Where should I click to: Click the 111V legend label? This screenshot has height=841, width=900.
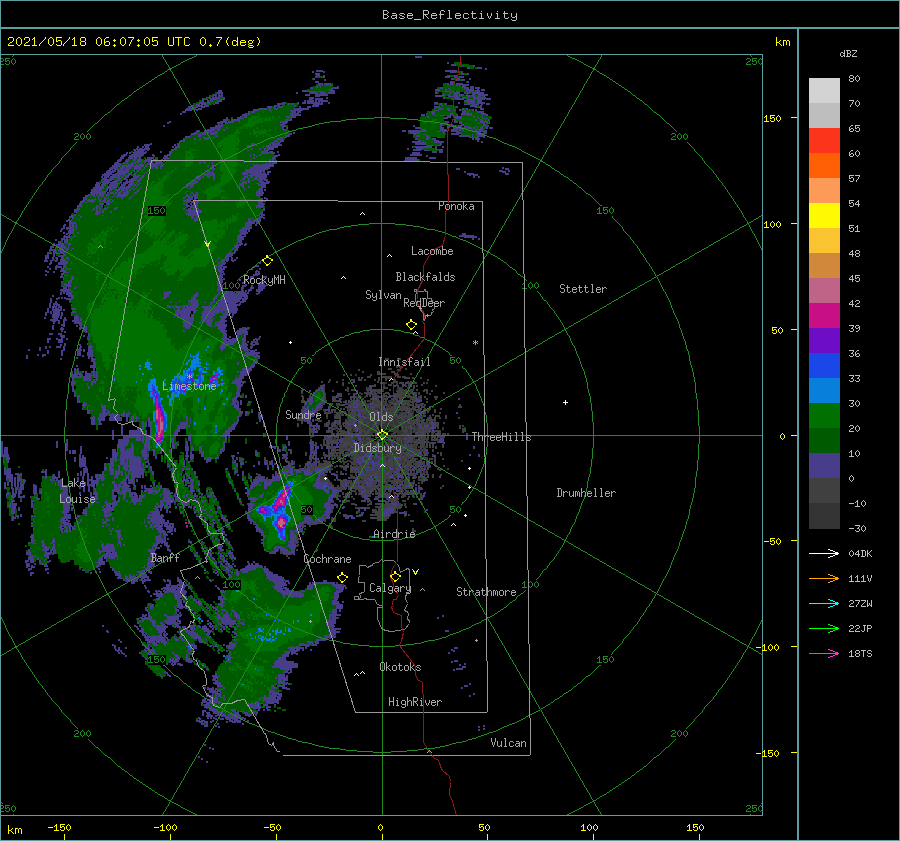[860, 579]
